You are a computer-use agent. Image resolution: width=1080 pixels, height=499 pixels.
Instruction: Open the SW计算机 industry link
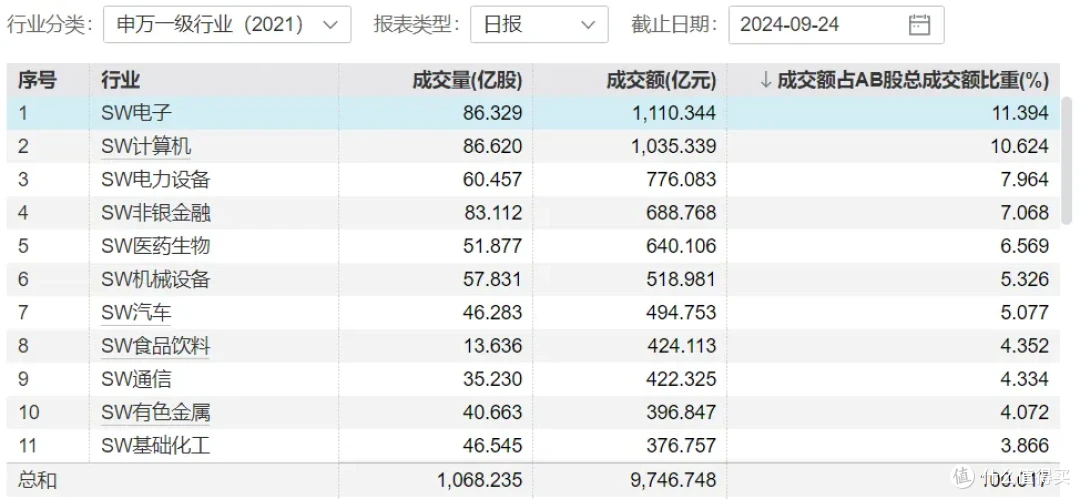146,146
